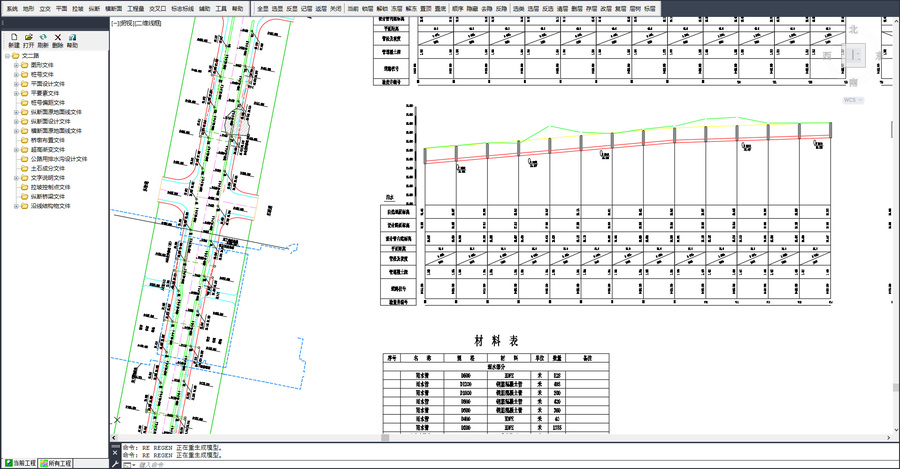
Task: Expand the 横断面原地面线文件 node
Action: pyautogui.click(x=16, y=131)
